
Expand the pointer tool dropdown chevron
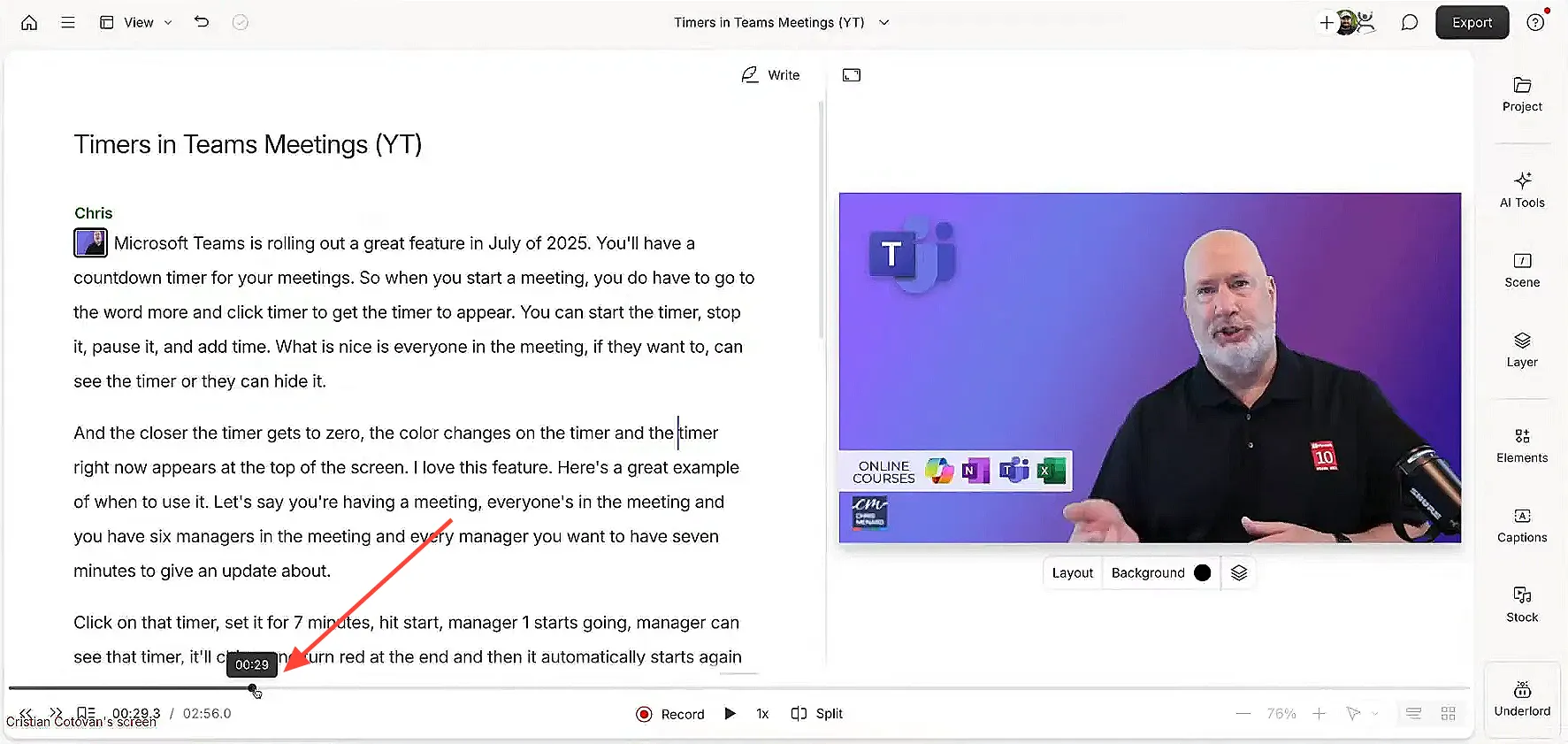1374,714
